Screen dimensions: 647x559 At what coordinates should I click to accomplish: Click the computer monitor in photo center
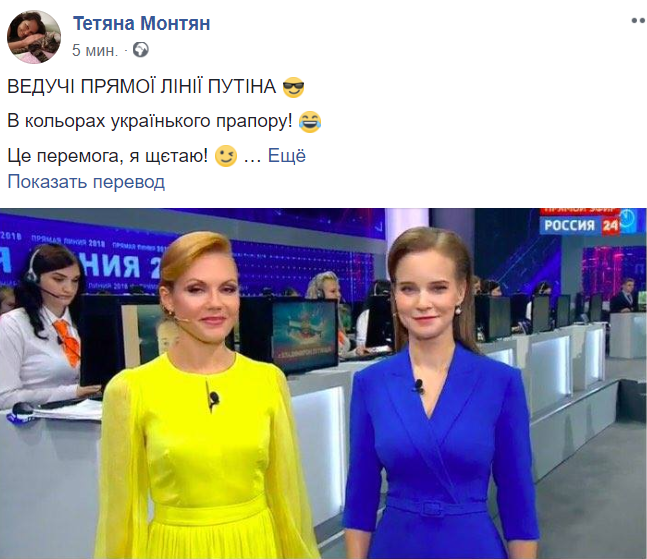303,335
